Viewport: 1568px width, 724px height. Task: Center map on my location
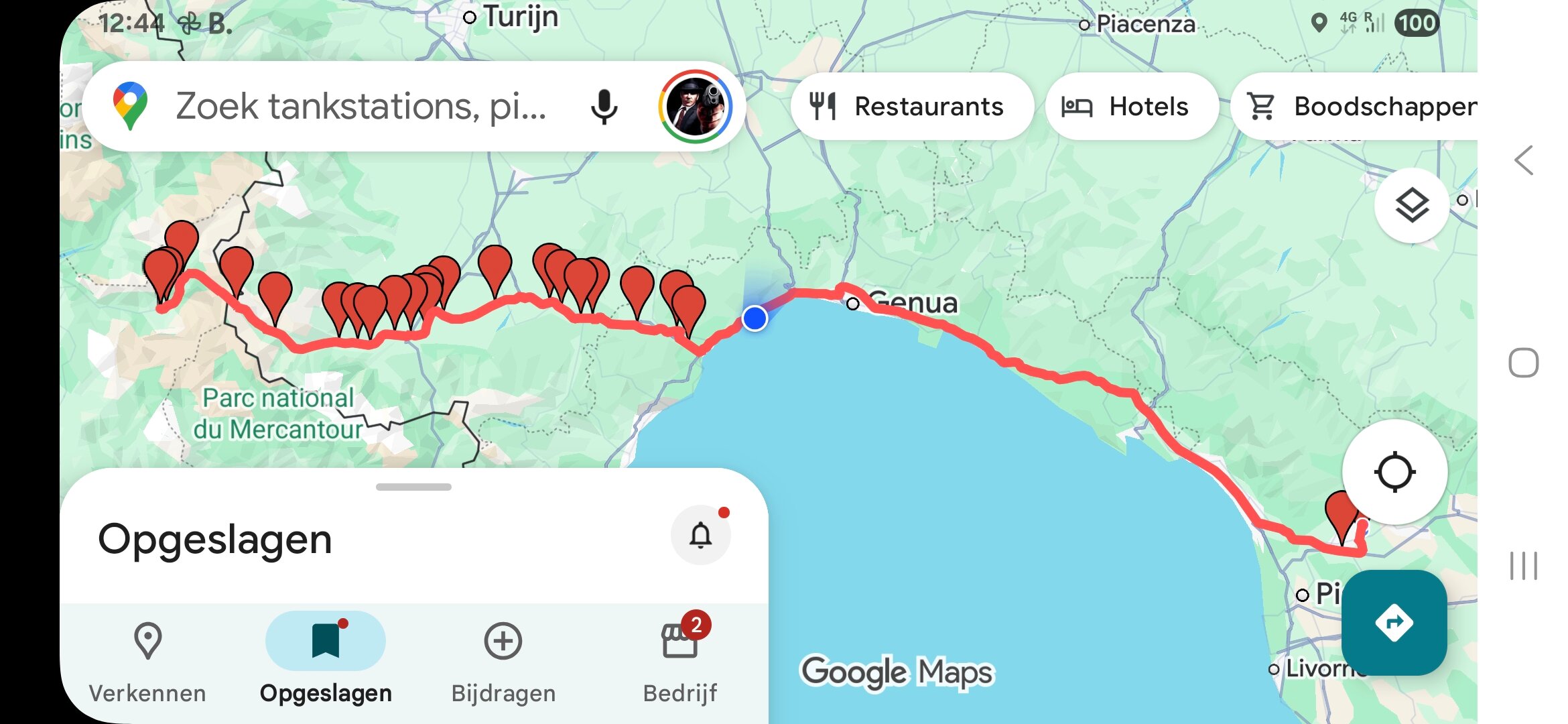click(x=1394, y=472)
